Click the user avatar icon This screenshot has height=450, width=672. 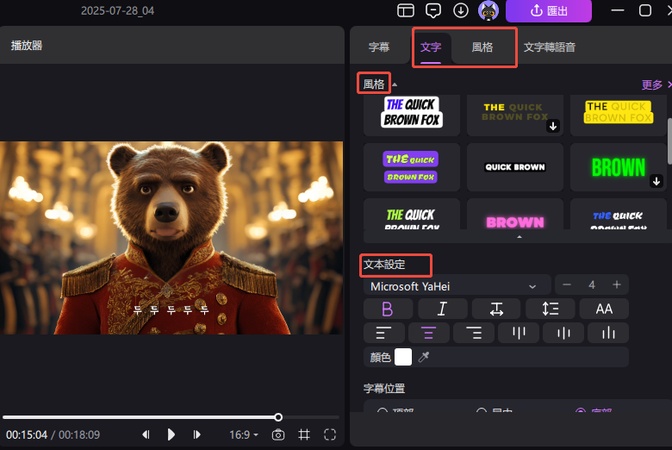pyautogui.click(x=488, y=11)
